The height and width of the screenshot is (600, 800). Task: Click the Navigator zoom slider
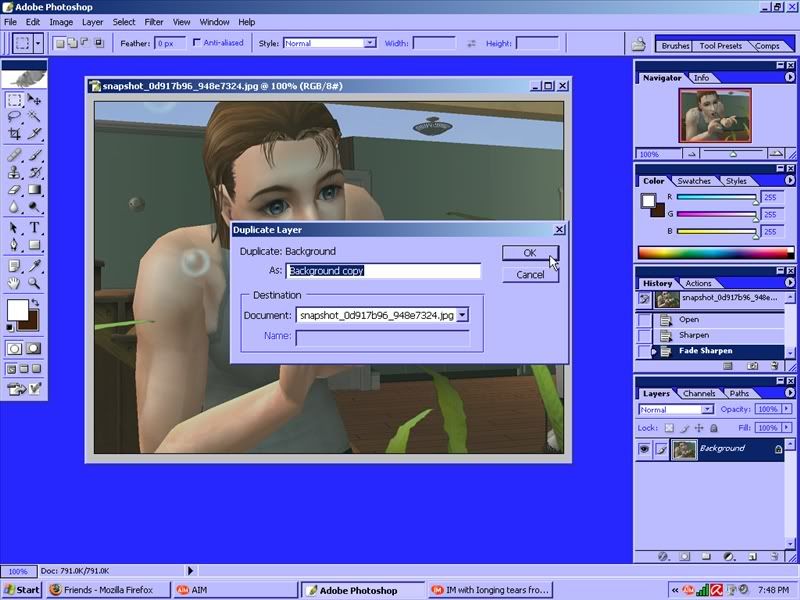[x=733, y=154]
